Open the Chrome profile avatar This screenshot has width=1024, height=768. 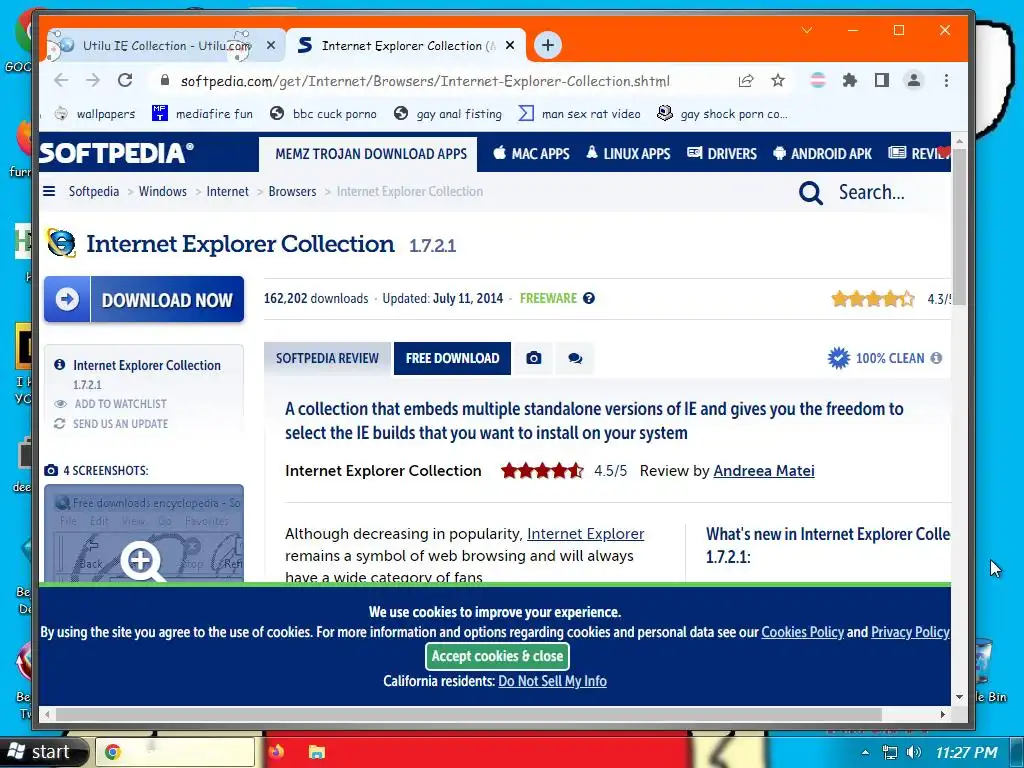click(913, 80)
